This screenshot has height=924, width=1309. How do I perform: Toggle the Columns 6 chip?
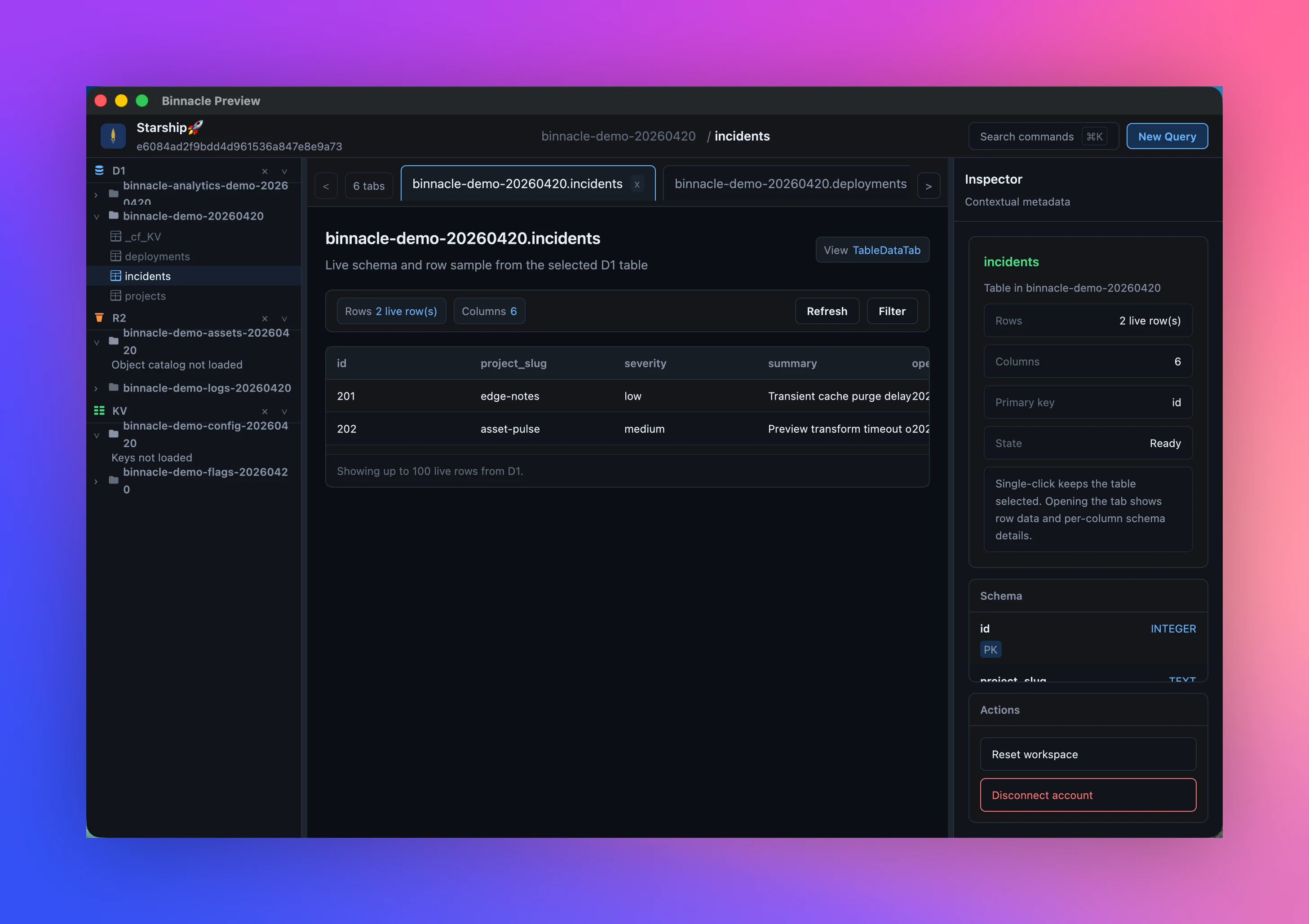(x=489, y=311)
